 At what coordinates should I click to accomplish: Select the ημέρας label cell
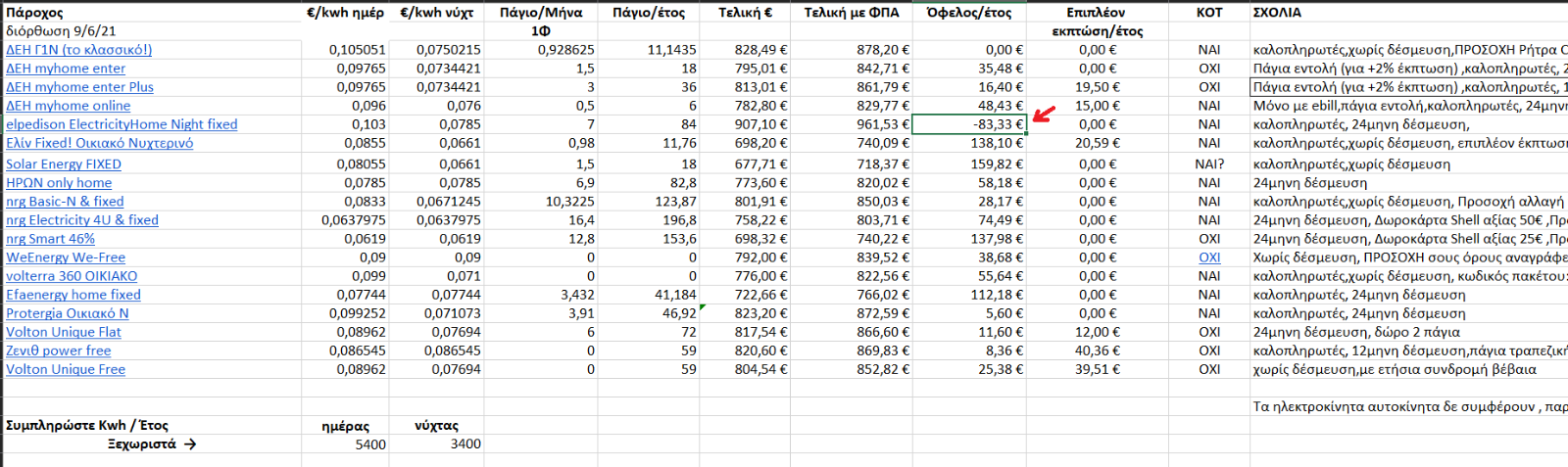[x=345, y=426]
